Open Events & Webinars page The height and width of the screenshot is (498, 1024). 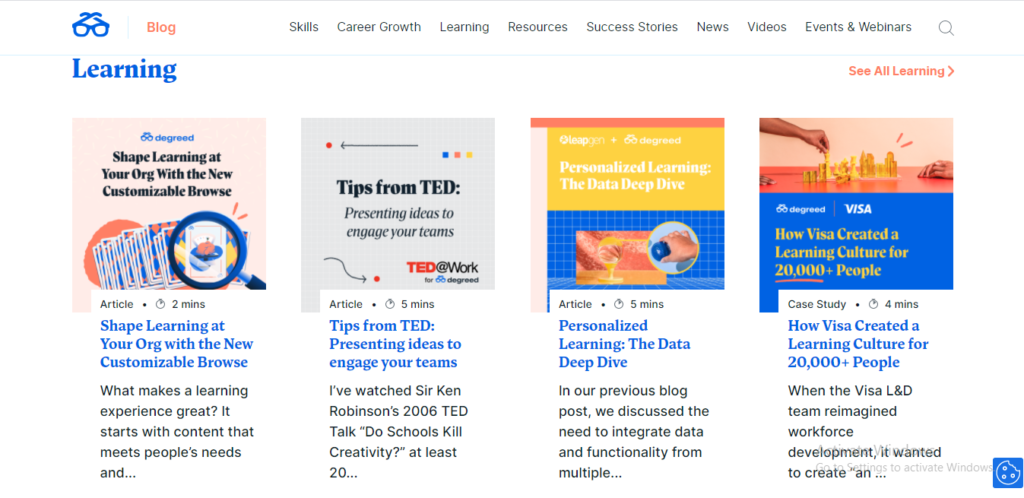pos(858,27)
